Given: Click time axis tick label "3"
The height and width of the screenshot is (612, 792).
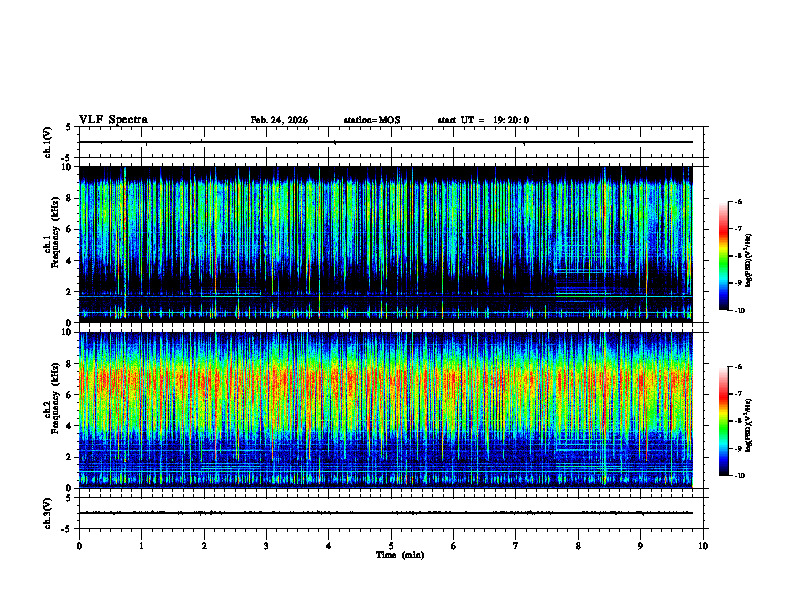Looking at the screenshot, I should 266,546.
